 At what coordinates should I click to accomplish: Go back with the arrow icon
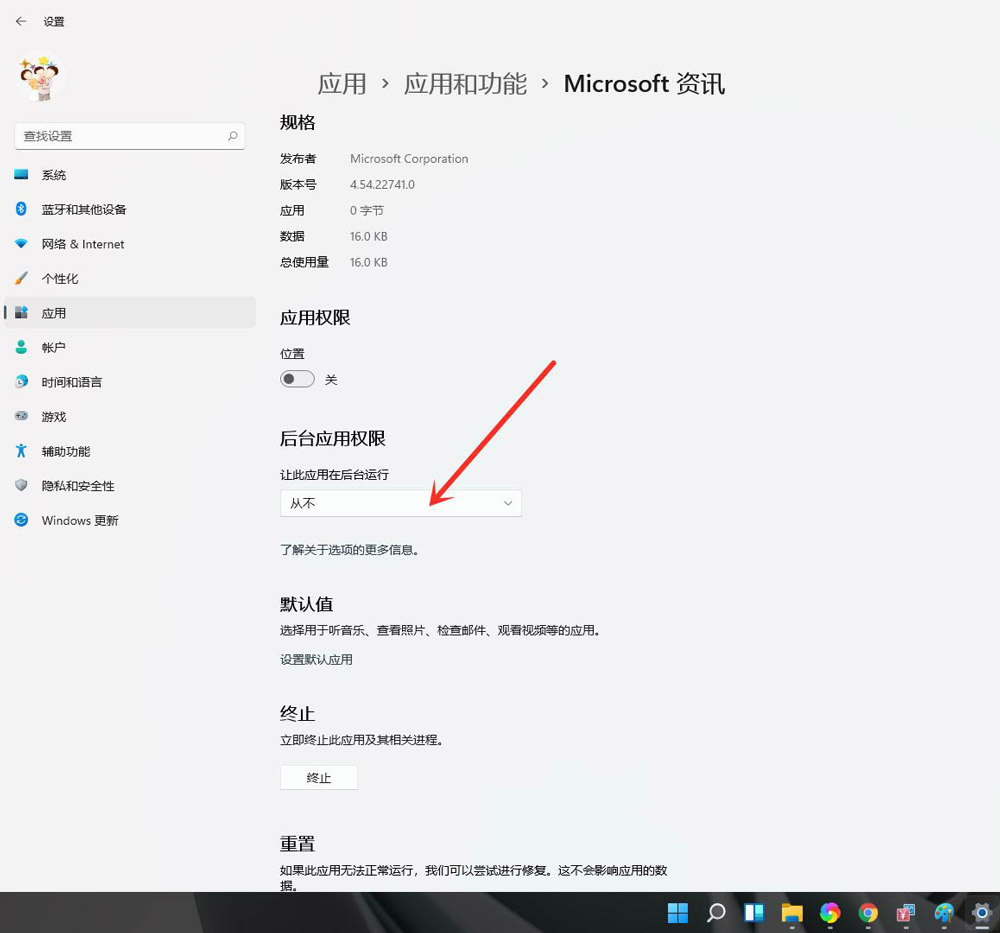[x=21, y=21]
